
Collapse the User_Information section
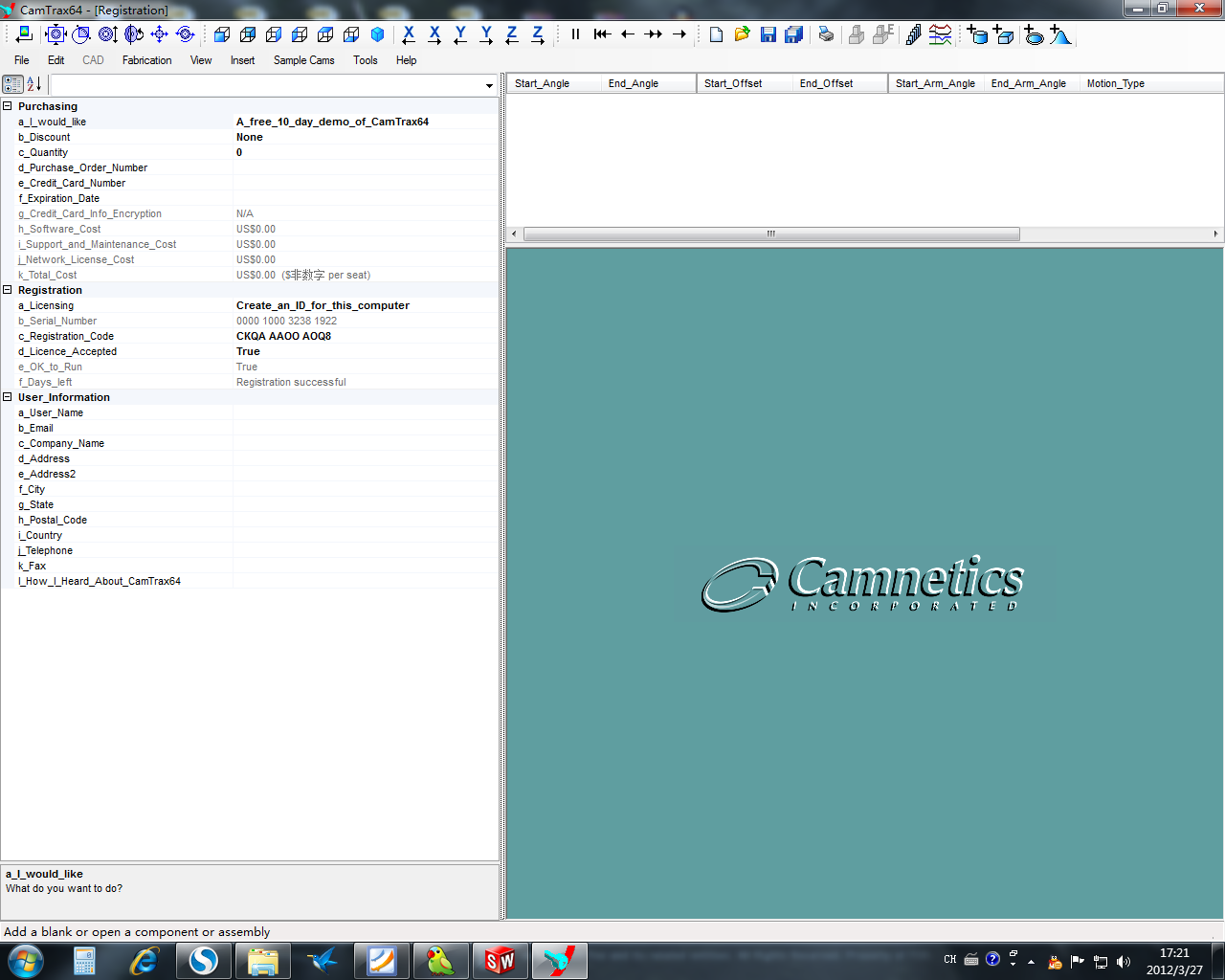click(x=8, y=397)
